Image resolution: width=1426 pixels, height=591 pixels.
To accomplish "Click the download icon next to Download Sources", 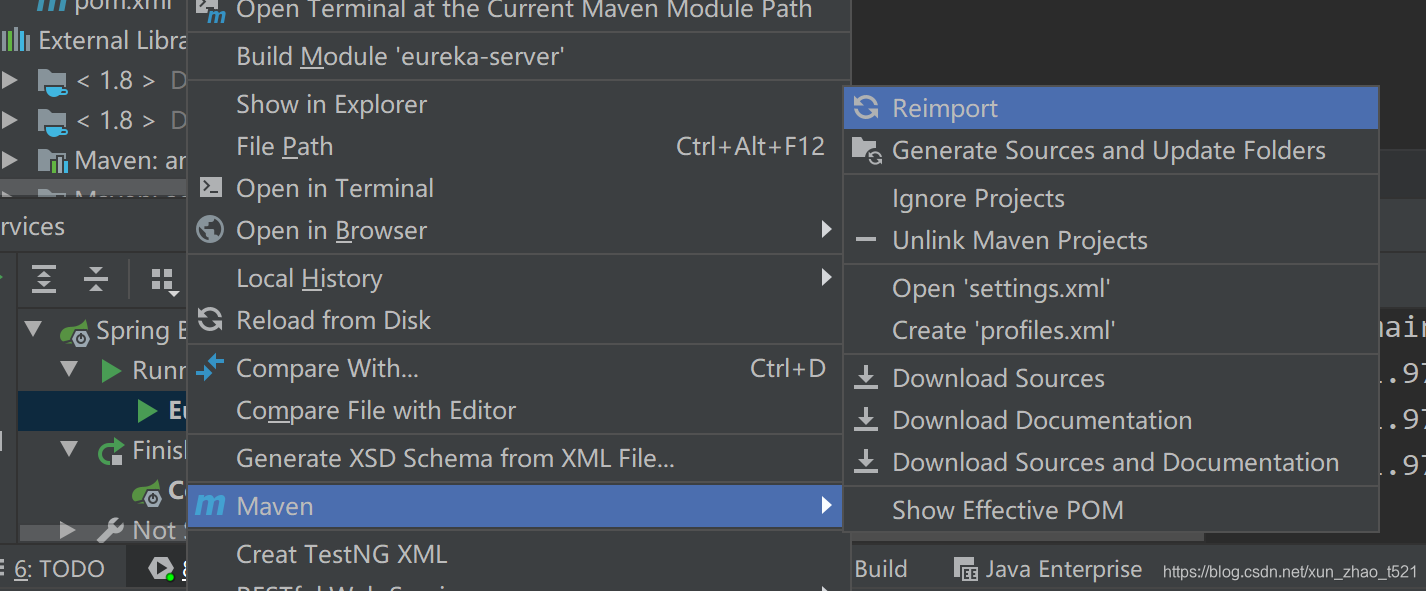I will (x=866, y=378).
